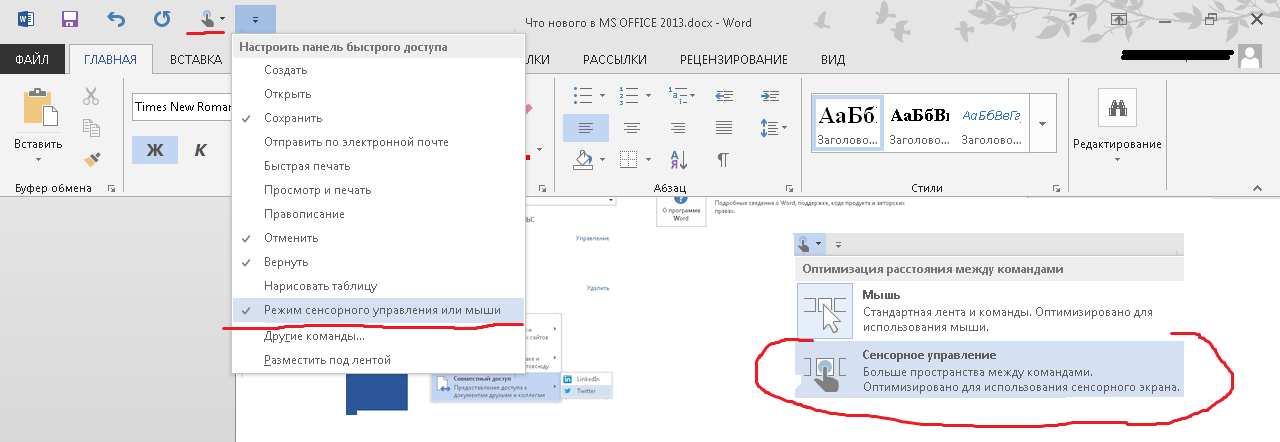
Task: Switch to the ВИД tab
Action: point(833,59)
